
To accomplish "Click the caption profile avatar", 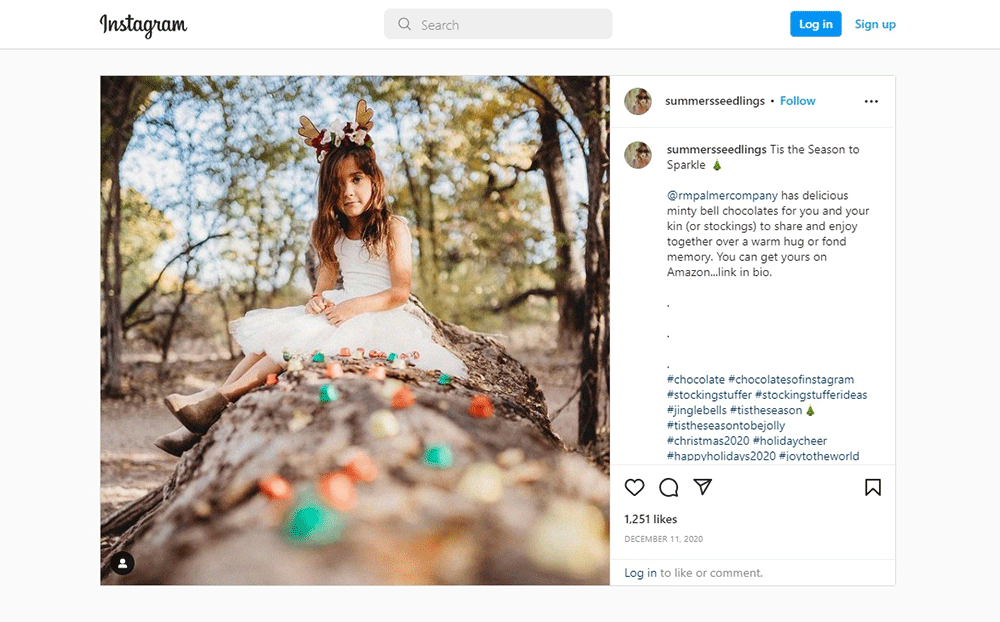I will [638, 155].
